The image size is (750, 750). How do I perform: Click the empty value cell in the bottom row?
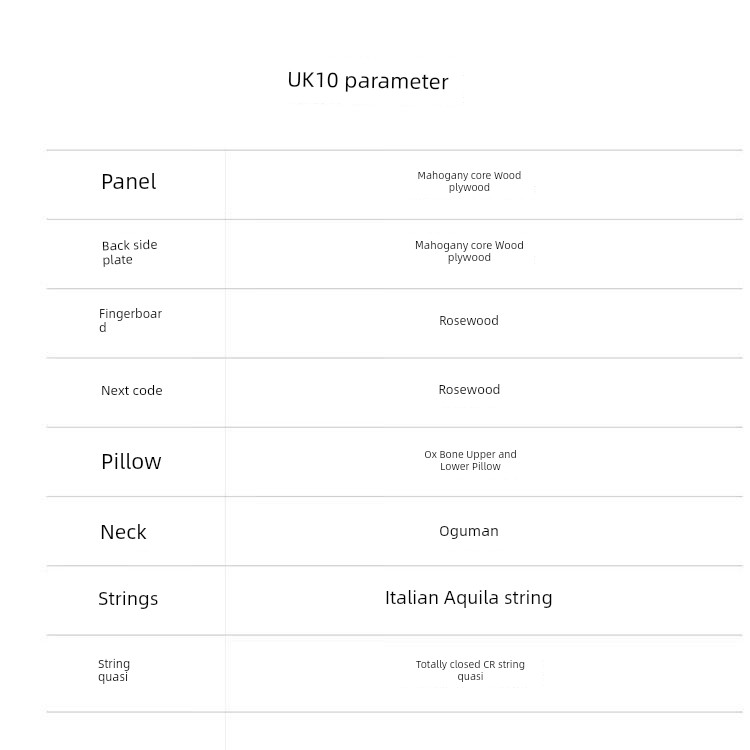(x=484, y=732)
